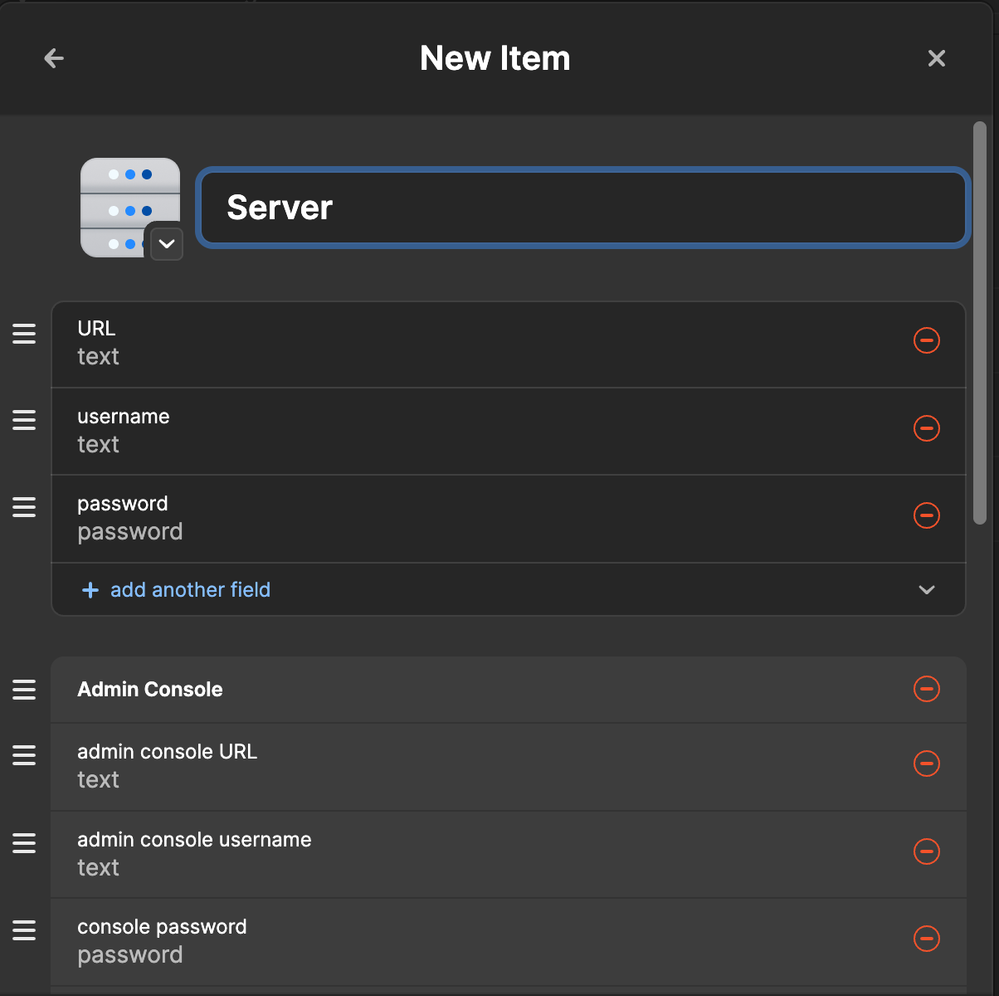Remove the console password field

926,938
